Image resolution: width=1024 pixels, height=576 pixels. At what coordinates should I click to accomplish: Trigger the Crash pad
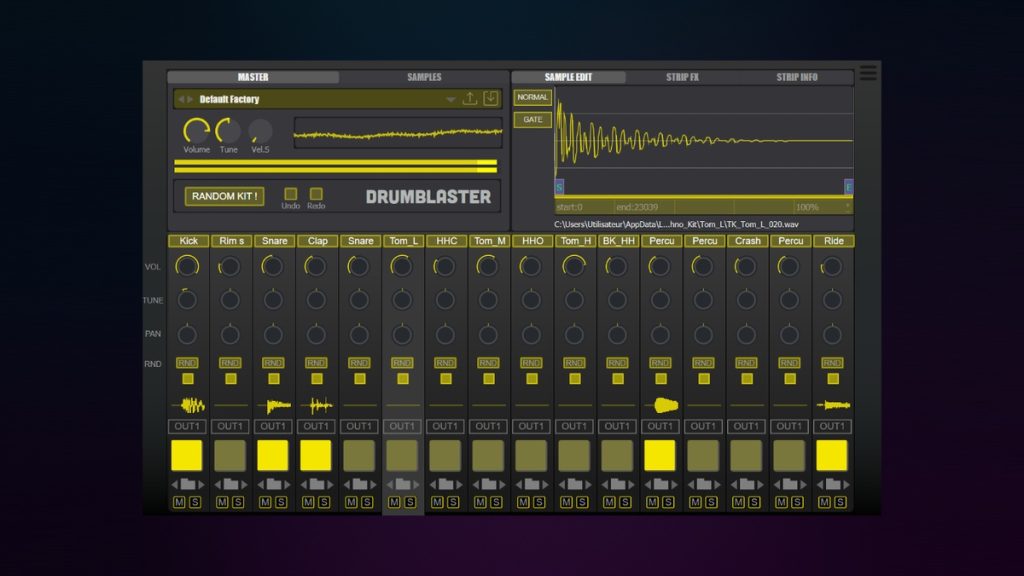(x=746, y=455)
